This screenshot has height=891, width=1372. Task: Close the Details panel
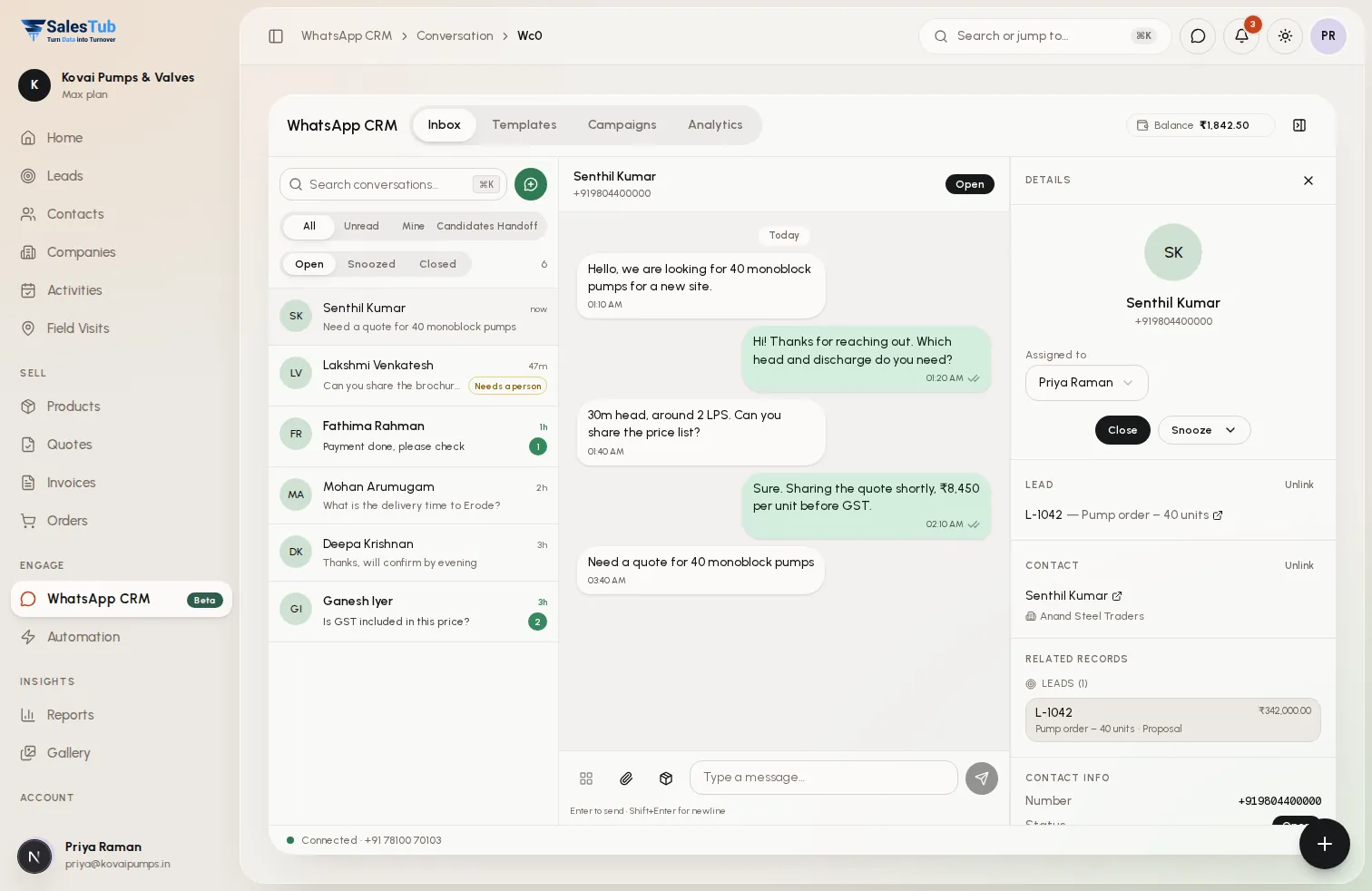point(1308,181)
